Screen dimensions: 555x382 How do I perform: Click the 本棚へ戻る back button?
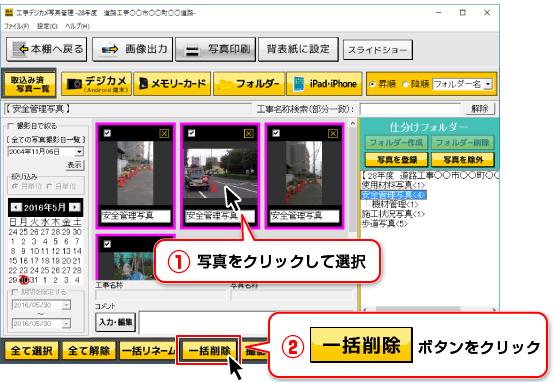[46, 49]
